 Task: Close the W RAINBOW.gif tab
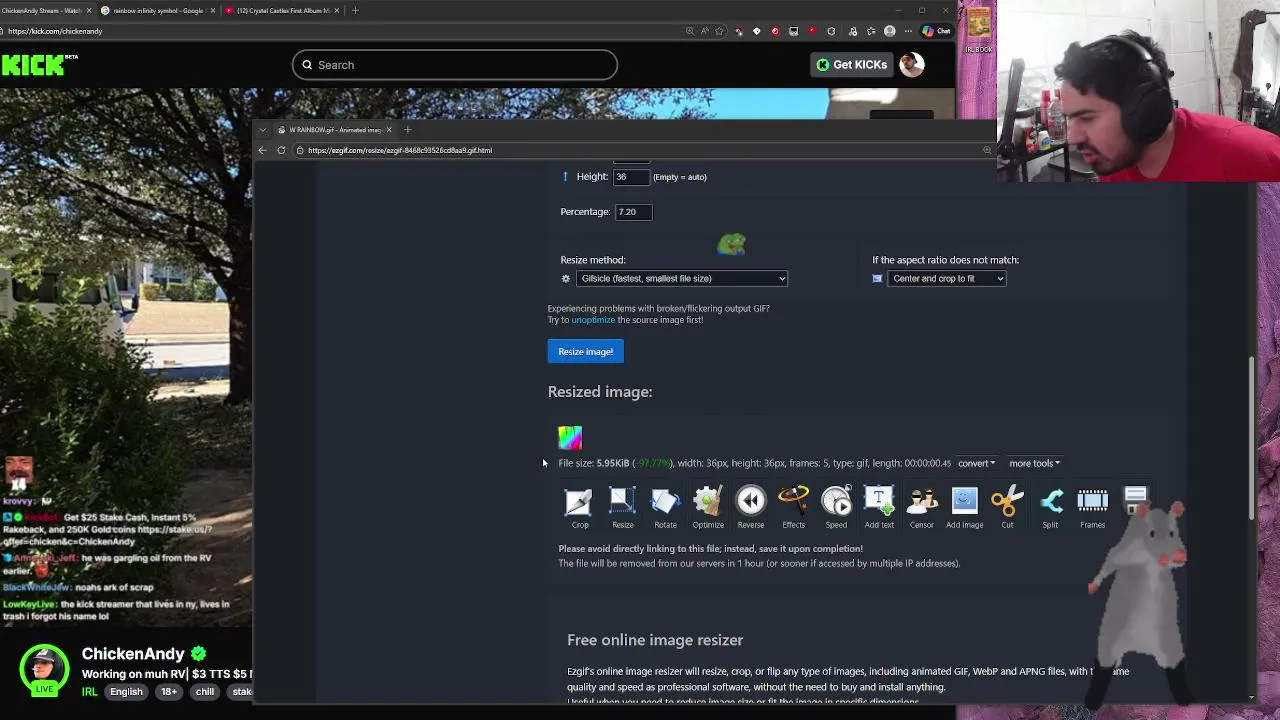pyautogui.click(x=389, y=130)
